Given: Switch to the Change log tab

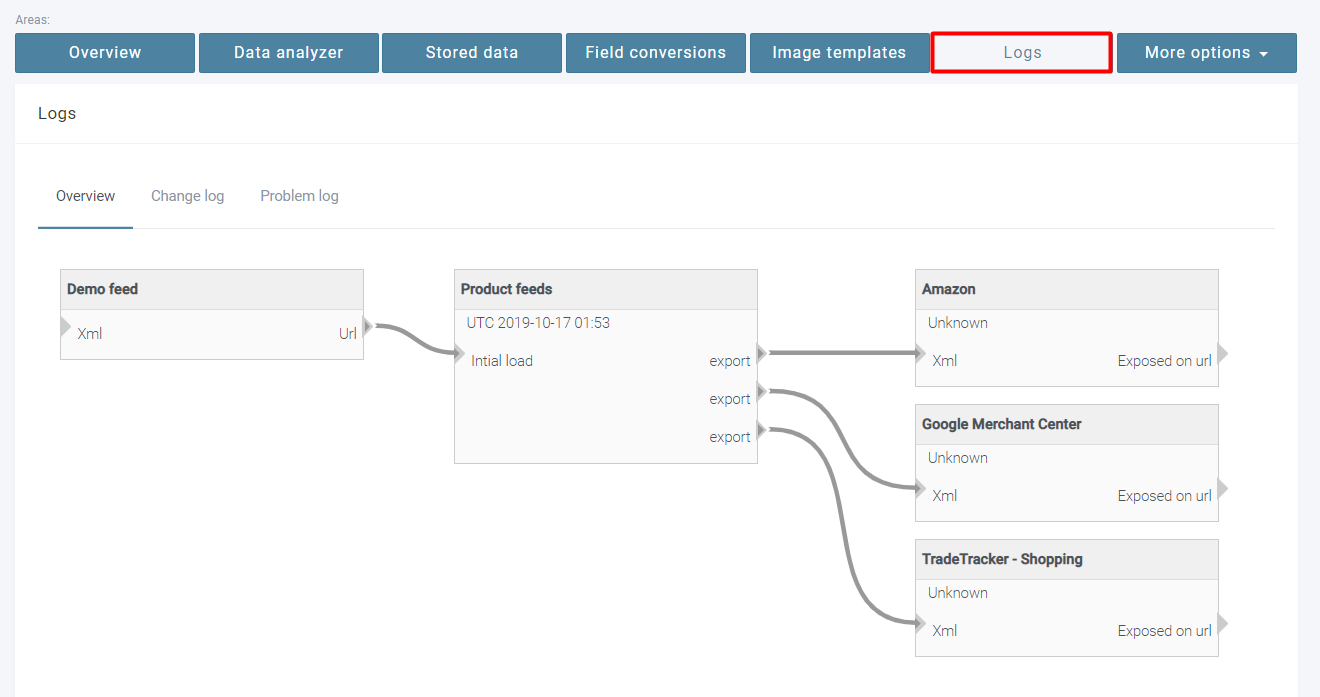Looking at the screenshot, I should 188,196.
